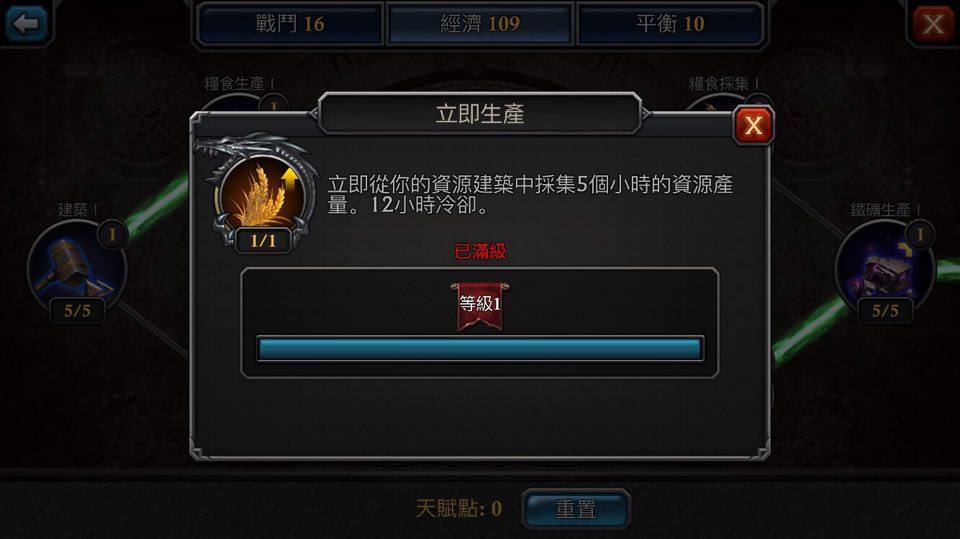Tap the 1/1 level badge on wheat icon
This screenshot has width=960, height=539.
pos(263,240)
